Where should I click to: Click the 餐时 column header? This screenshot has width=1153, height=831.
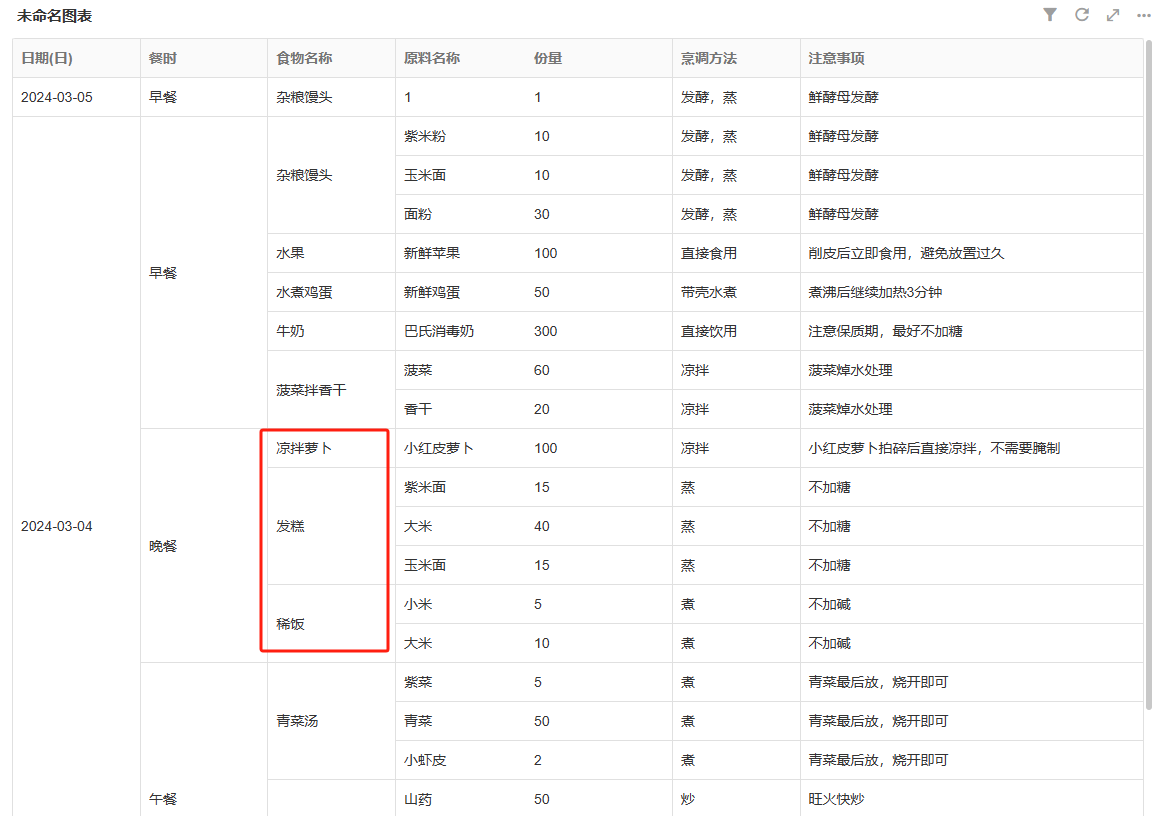pos(163,58)
